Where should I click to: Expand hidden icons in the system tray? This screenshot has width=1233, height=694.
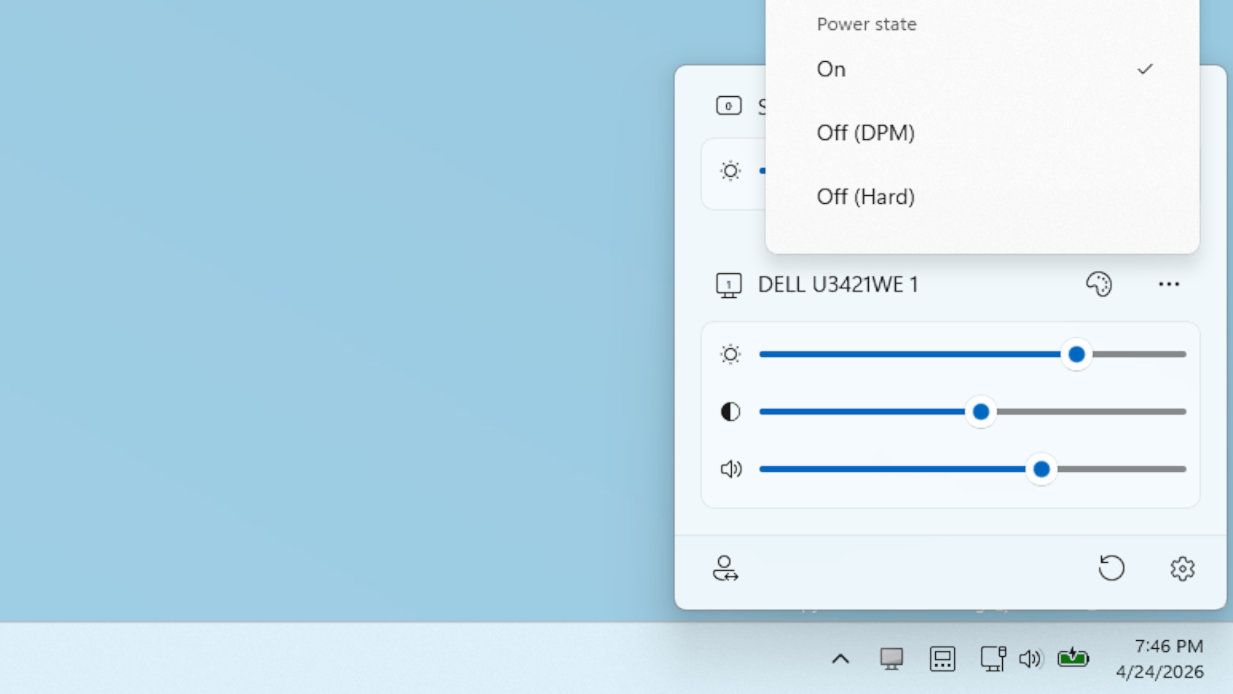841,659
